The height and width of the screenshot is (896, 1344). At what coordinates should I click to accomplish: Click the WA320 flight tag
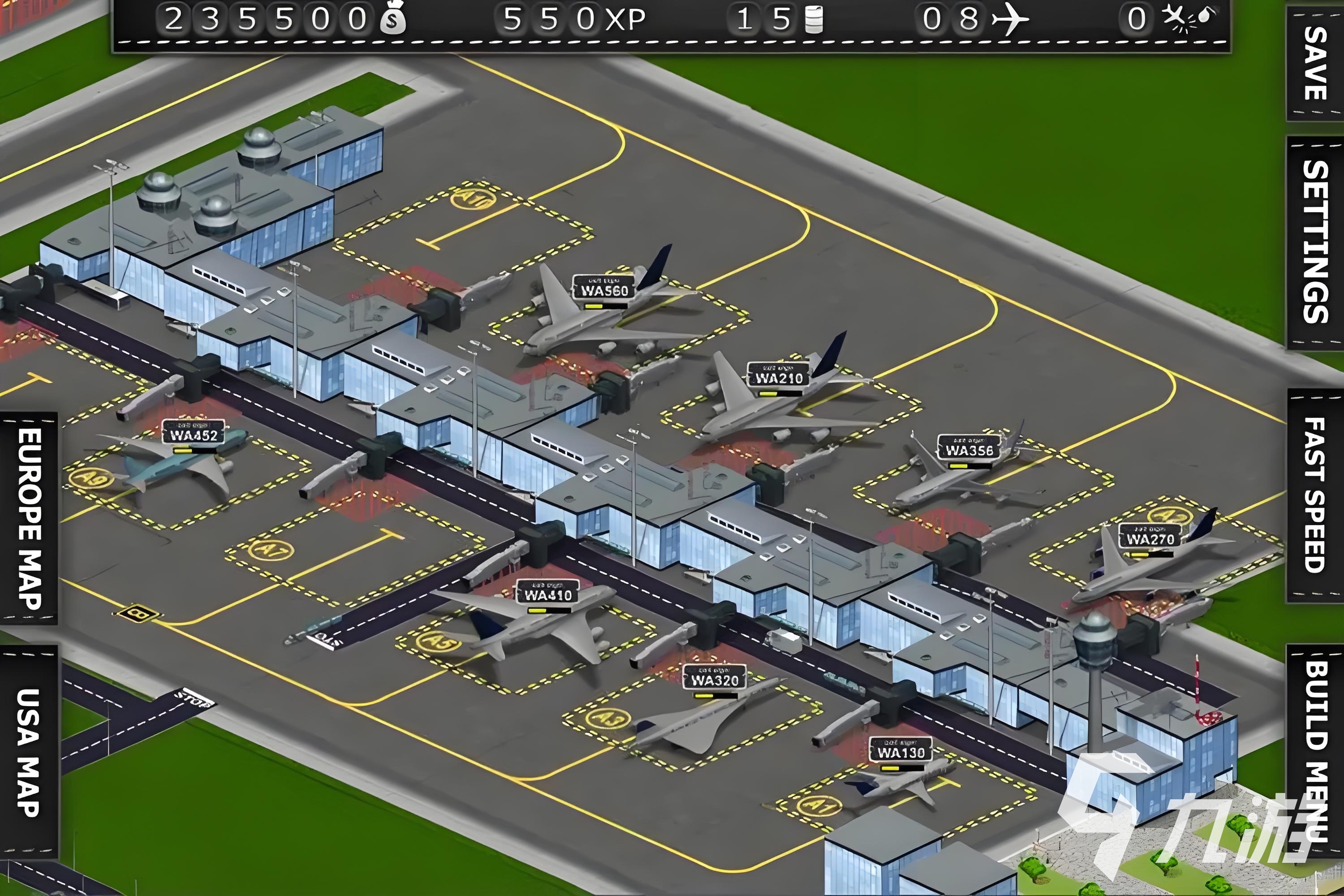point(714,678)
